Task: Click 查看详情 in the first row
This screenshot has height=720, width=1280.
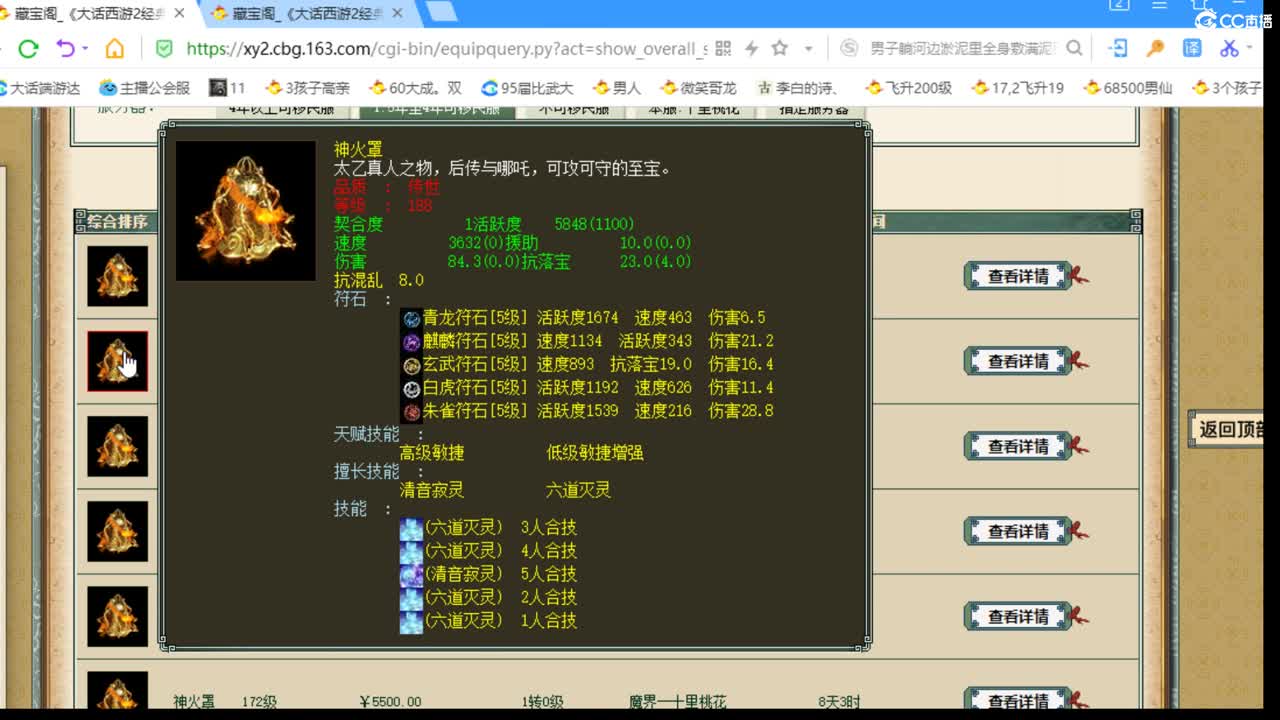Action: [1018, 276]
